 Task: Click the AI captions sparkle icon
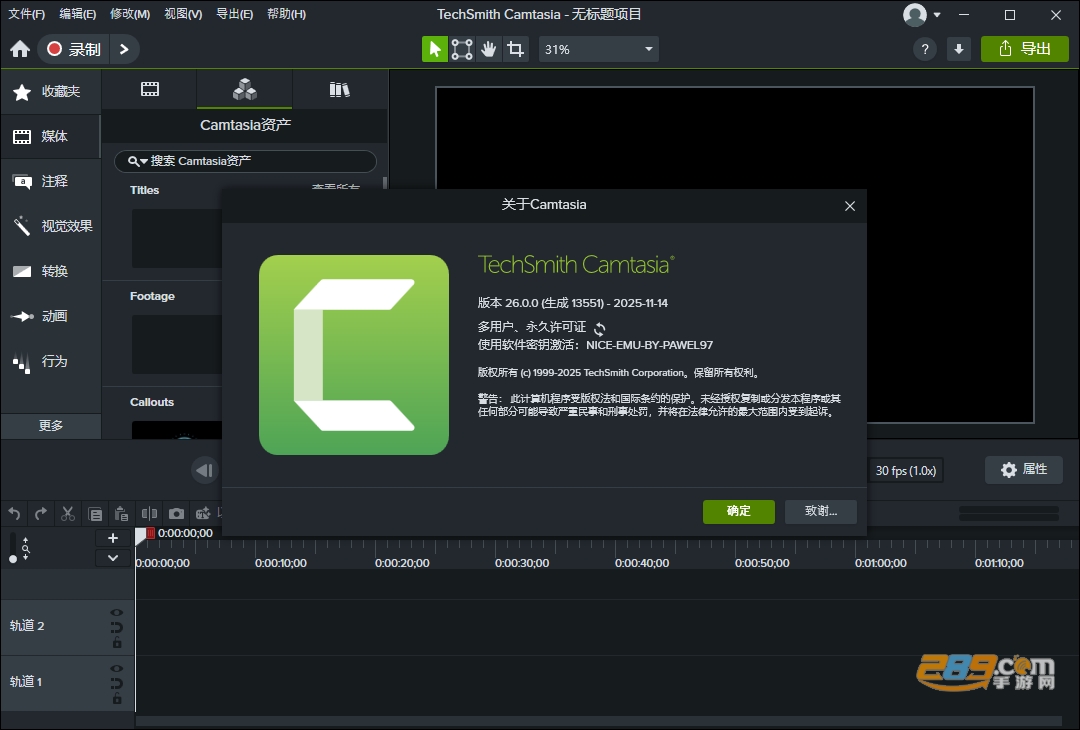[x=203, y=514]
